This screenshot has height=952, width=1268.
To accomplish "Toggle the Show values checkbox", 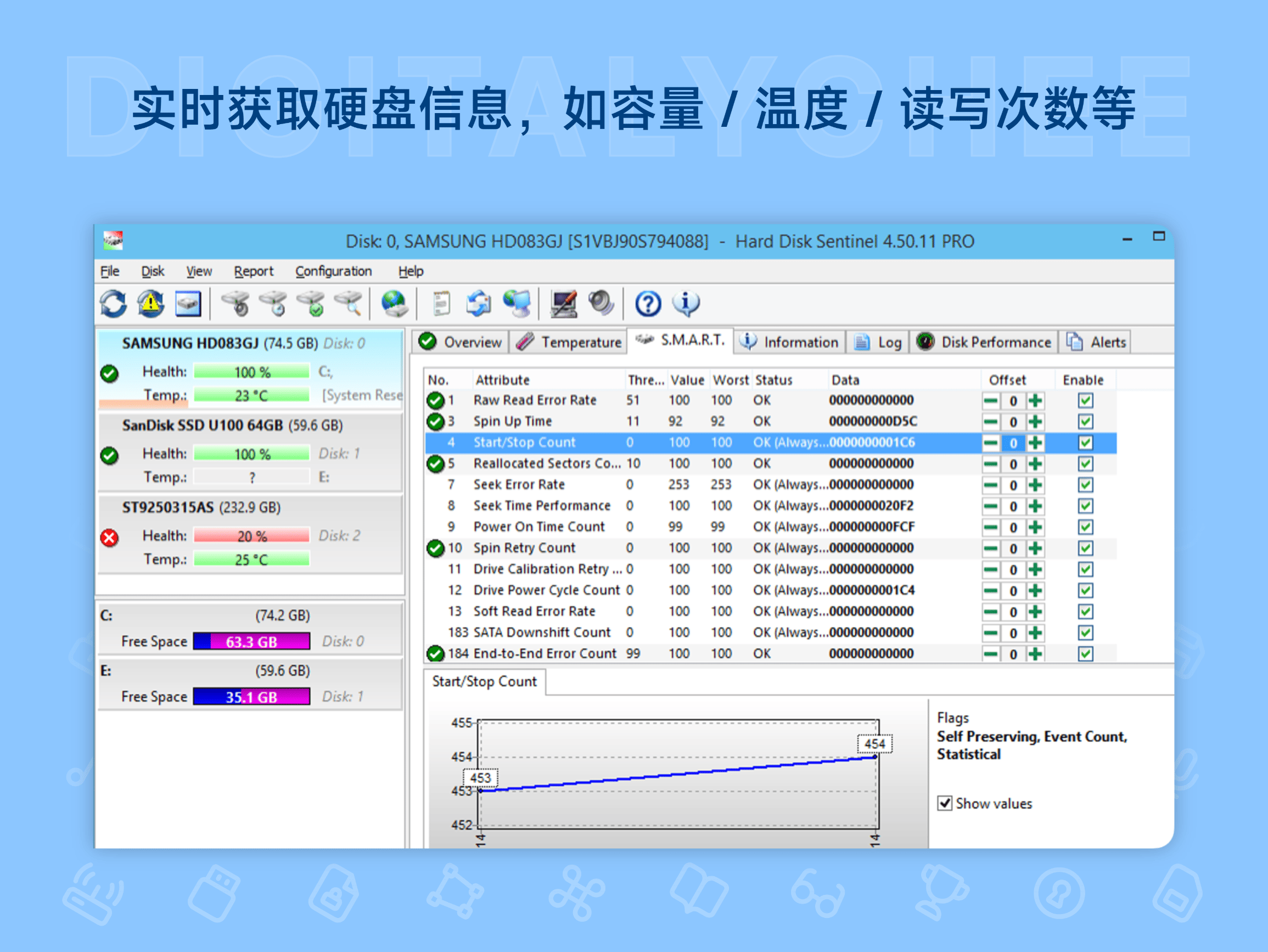I will (x=945, y=803).
